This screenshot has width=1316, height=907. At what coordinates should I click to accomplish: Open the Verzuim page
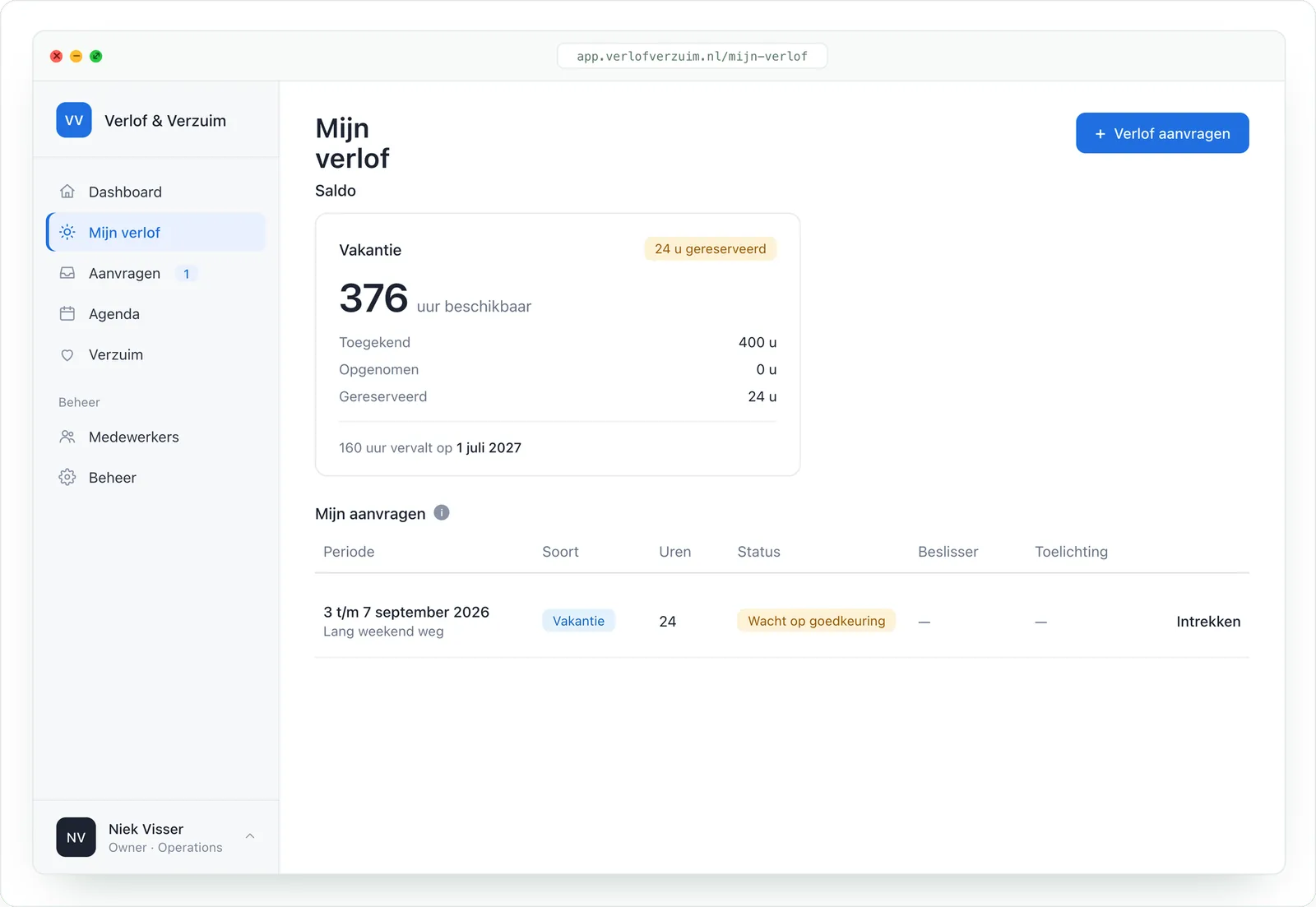pyautogui.click(x=156, y=354)
